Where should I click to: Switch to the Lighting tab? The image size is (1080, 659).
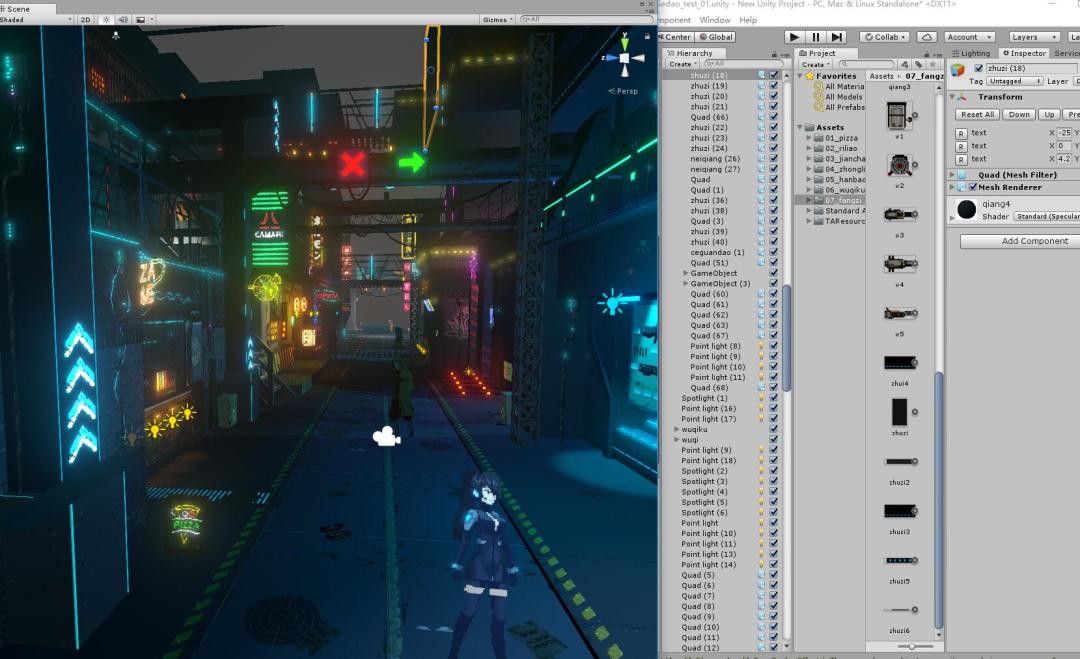point(972,53)
